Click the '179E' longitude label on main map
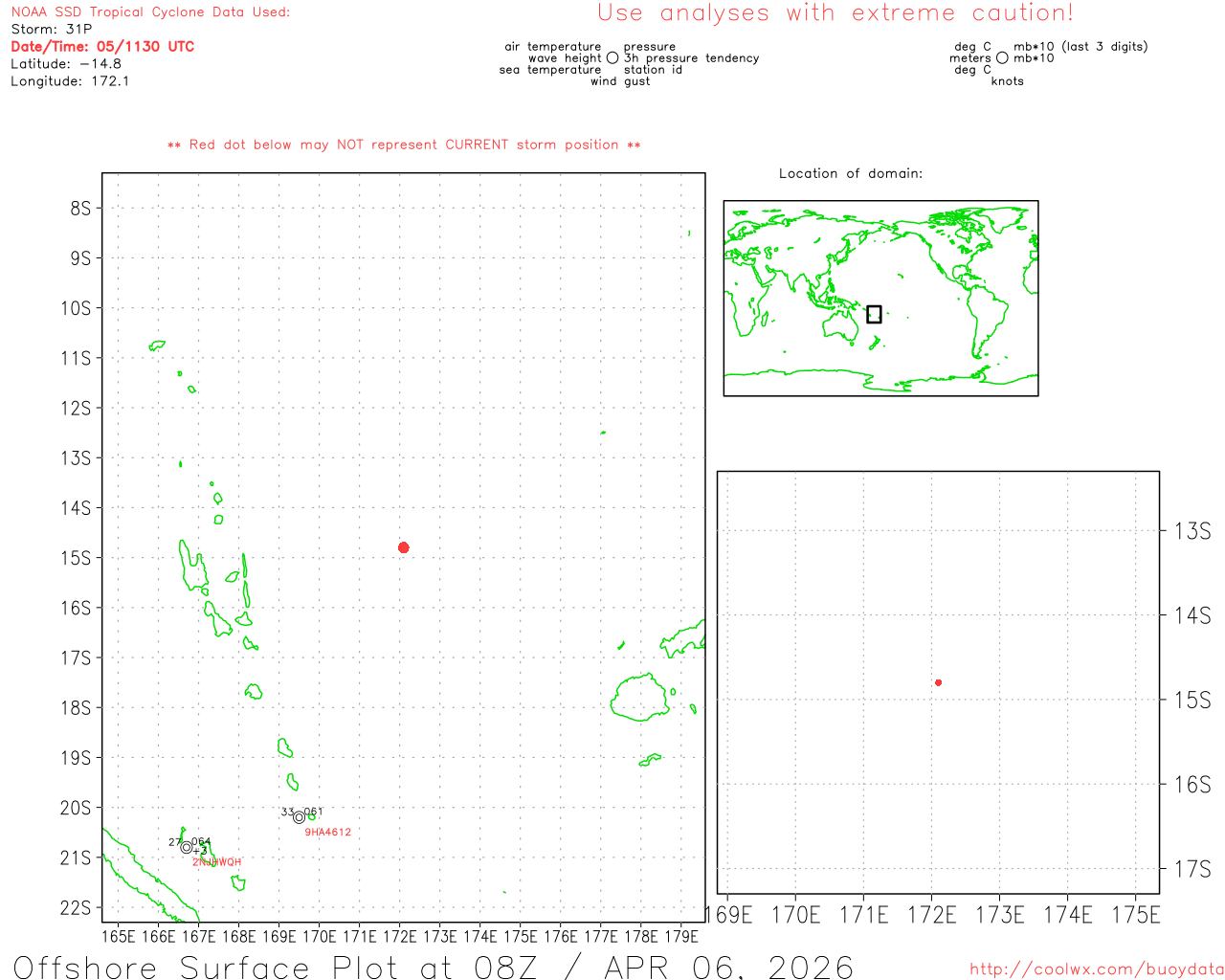This screenshot has width=1225, height=980. click(x=680, y=936)
